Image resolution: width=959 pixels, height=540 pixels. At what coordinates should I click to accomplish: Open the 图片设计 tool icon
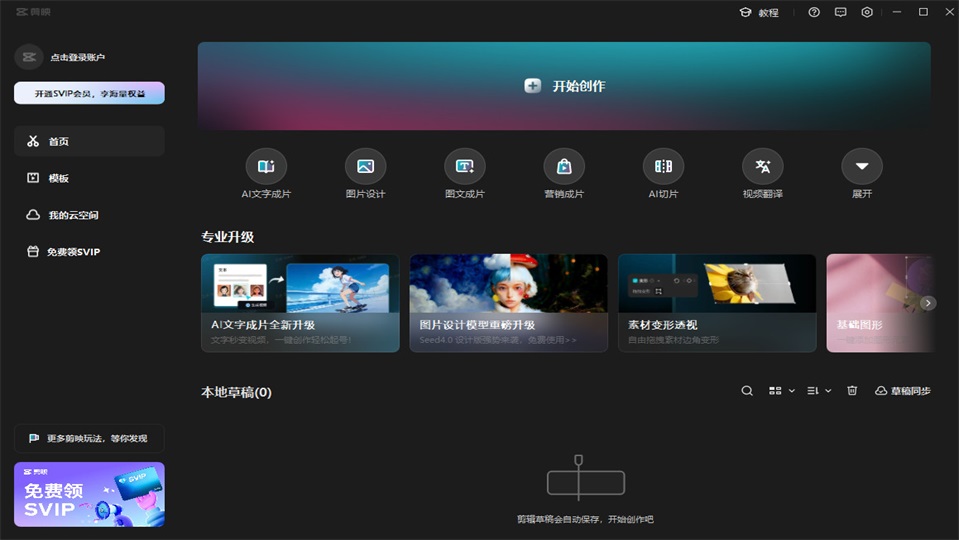click(x=365, y=166)
